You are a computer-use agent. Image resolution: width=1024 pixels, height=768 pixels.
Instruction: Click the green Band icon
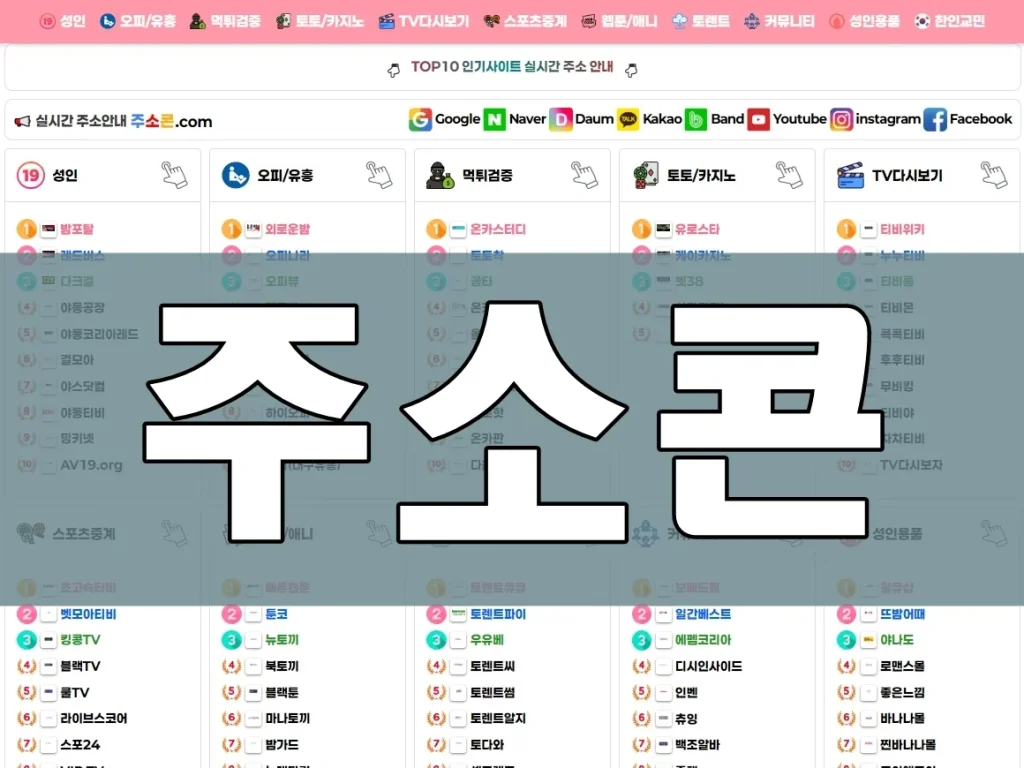click(x=697, y=120)
